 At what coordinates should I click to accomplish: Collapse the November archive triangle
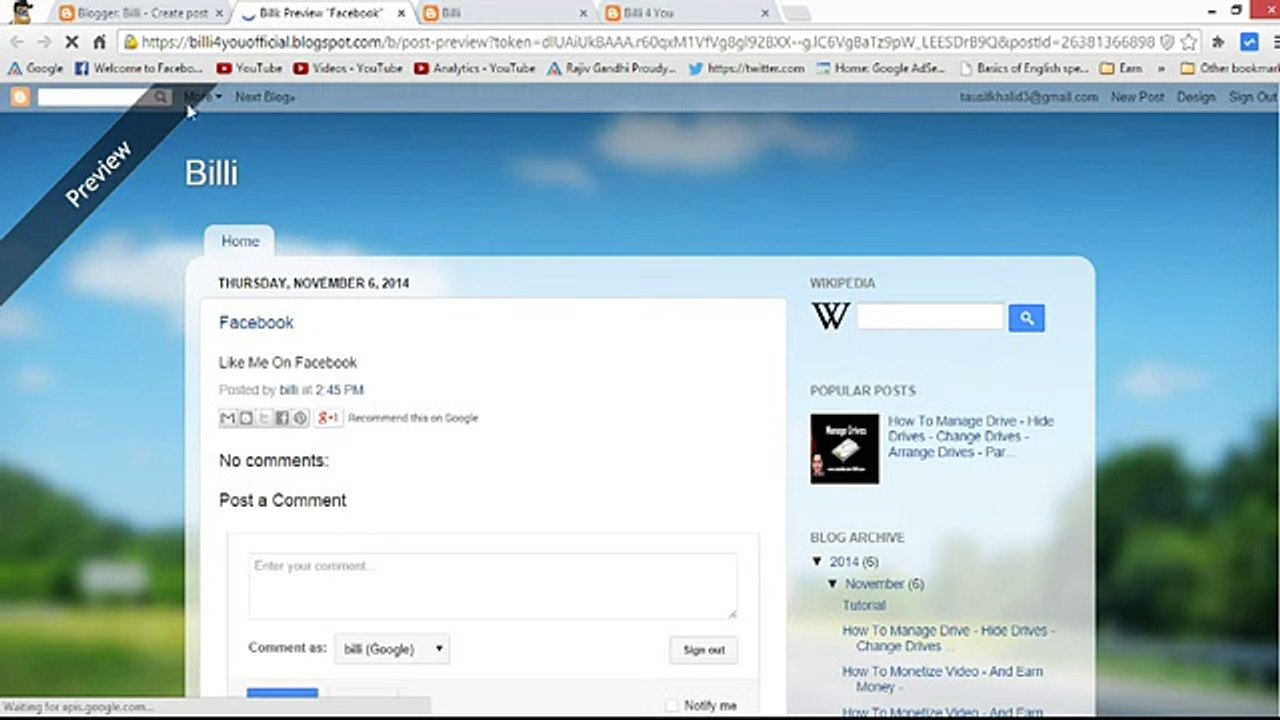click(x=833, y=584)
